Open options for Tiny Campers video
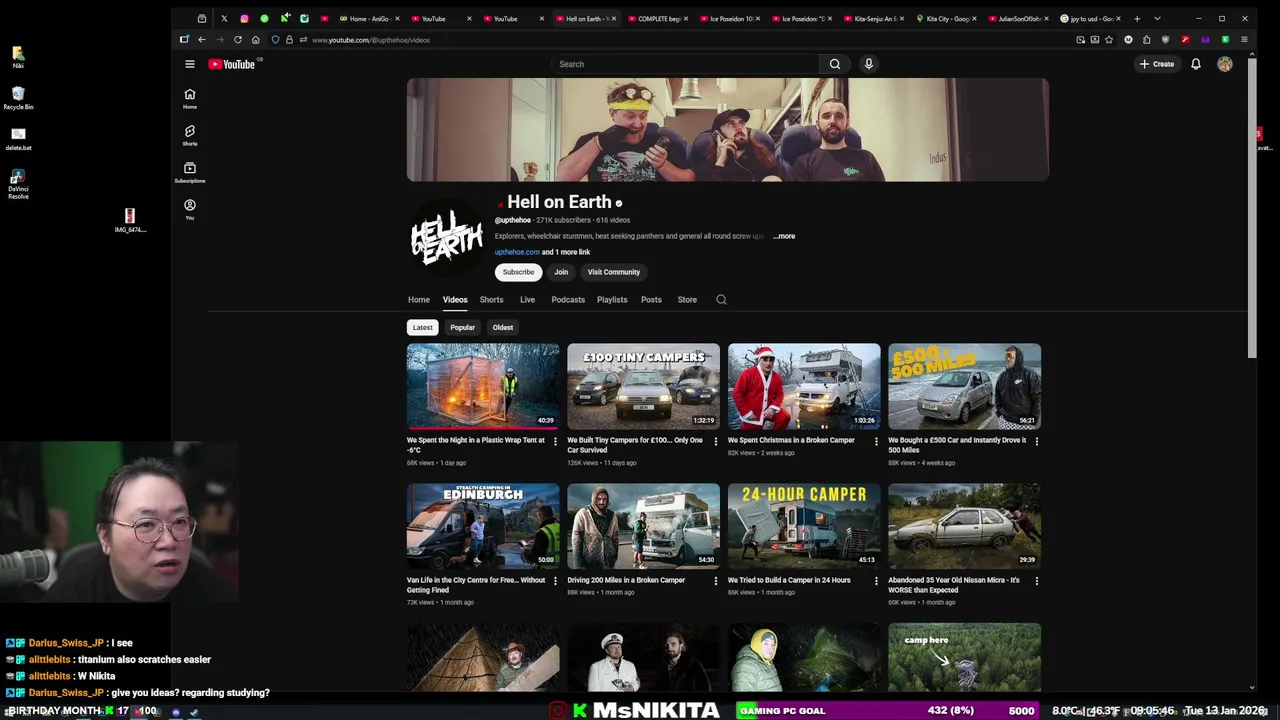The image size is (1280, 720). click(715, 441)
